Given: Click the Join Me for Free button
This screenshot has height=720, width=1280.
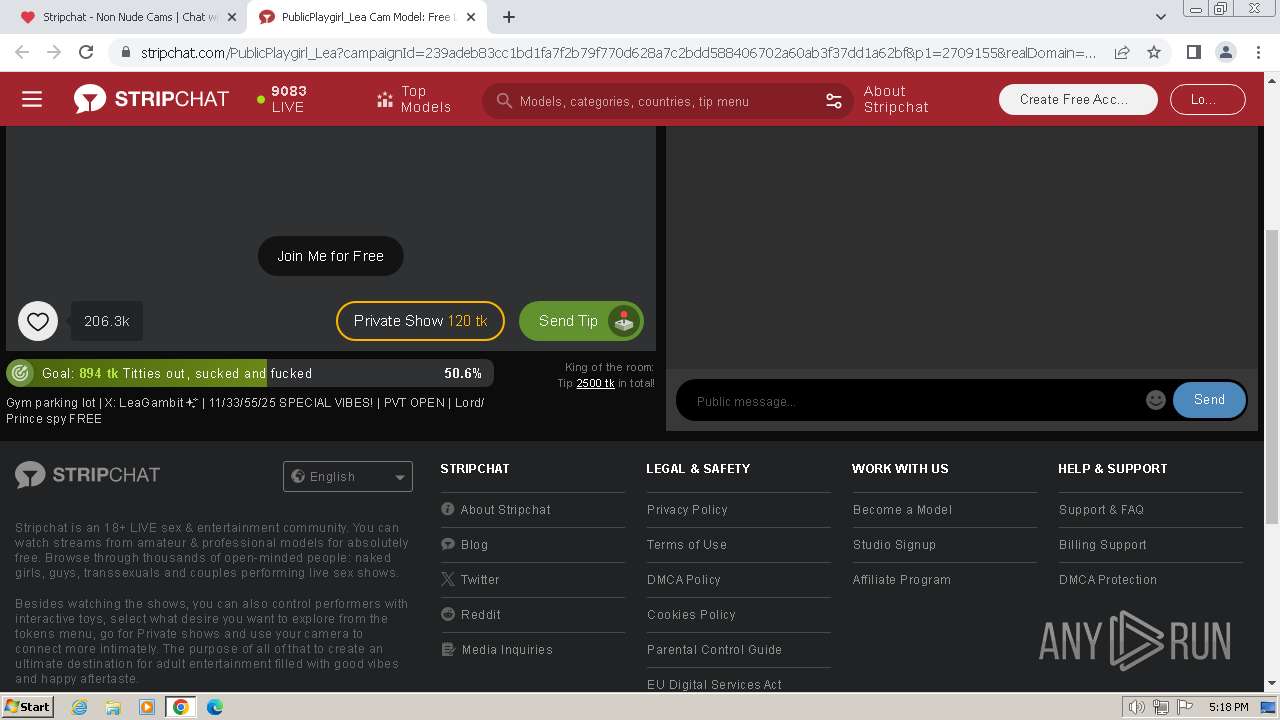Looking at the screenshot, I should (x=330, y=256).
